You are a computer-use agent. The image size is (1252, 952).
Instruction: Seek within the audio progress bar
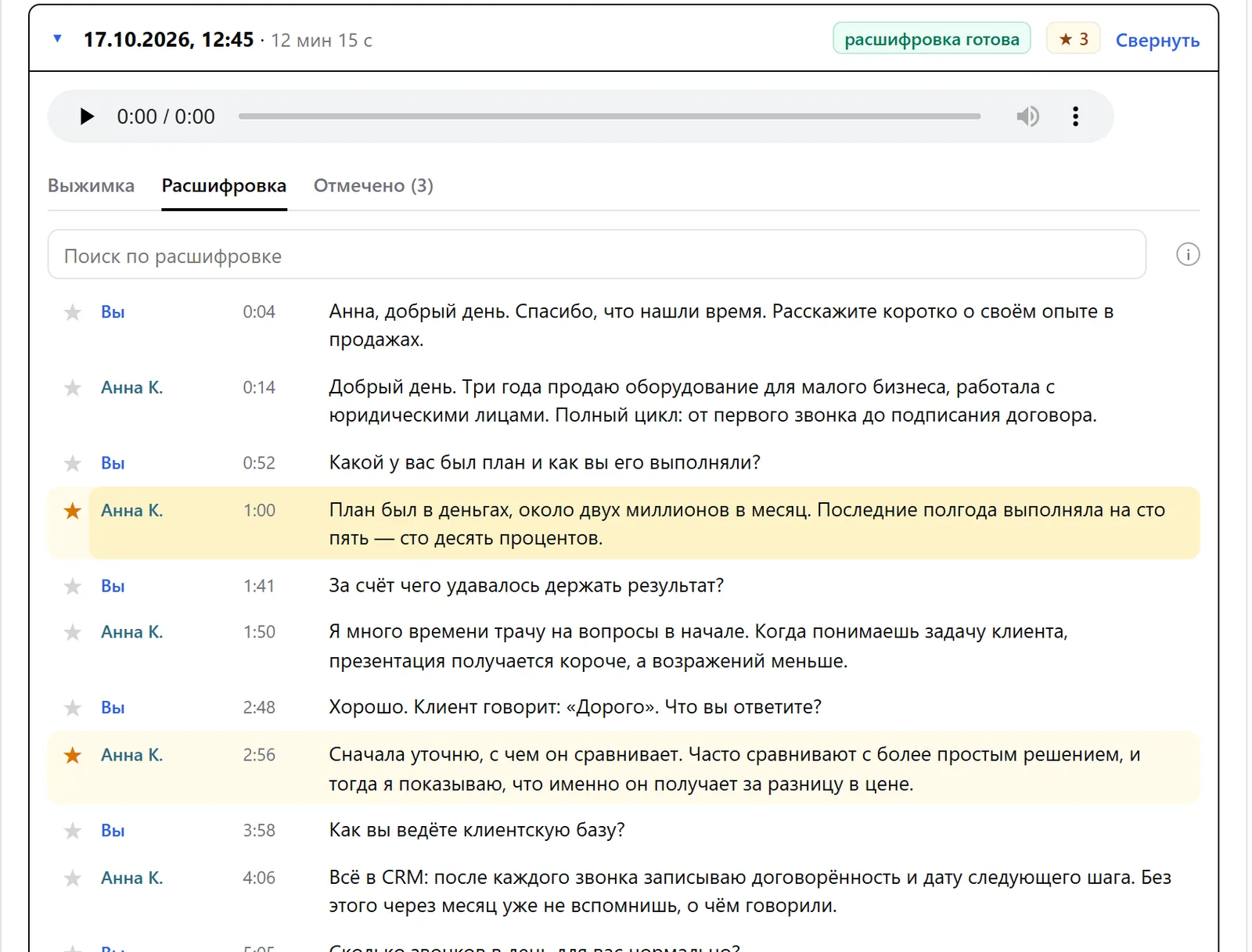pos(610,117)
